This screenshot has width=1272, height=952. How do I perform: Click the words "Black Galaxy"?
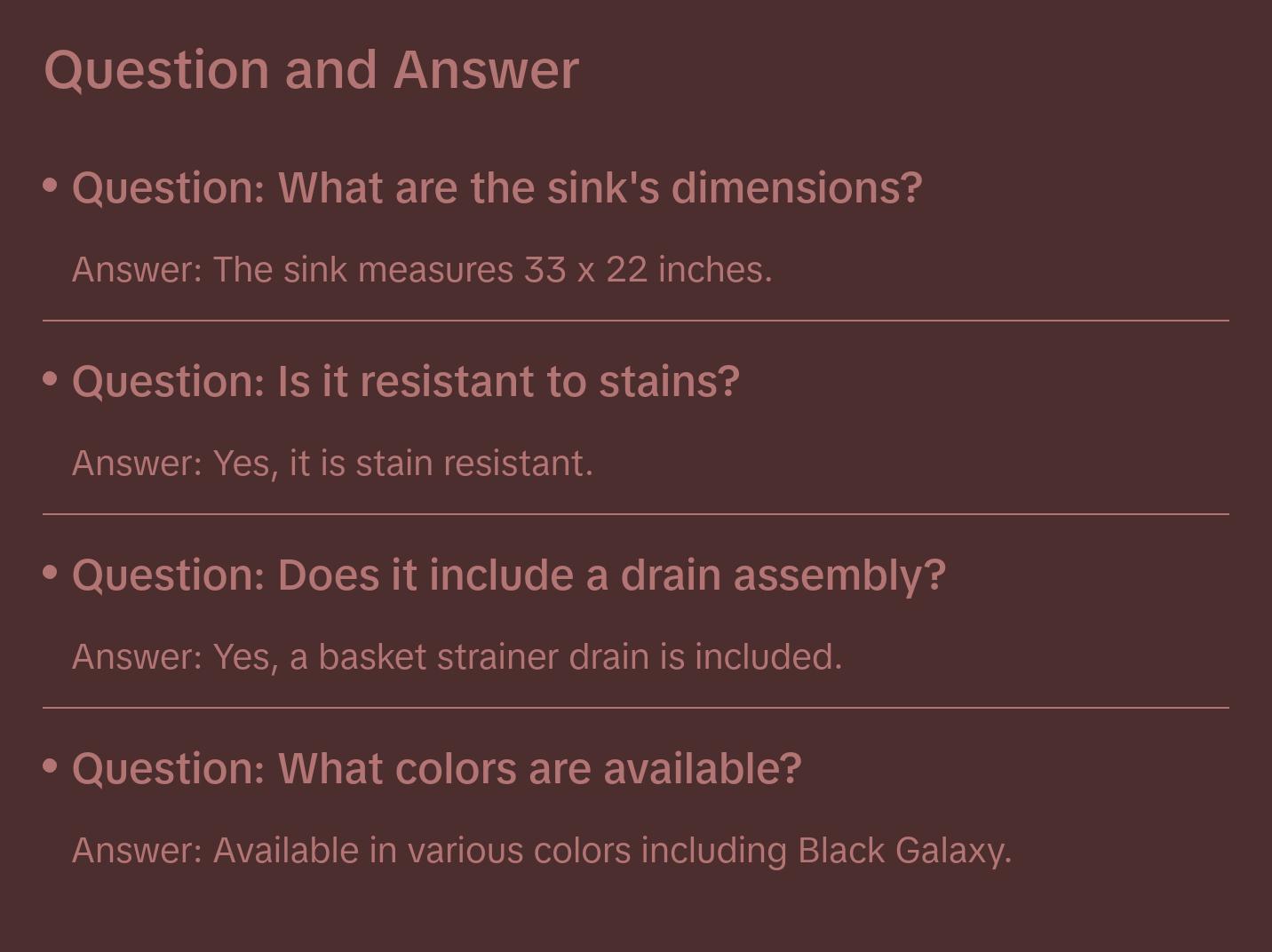pyautogui.click(x=904, y=851)
